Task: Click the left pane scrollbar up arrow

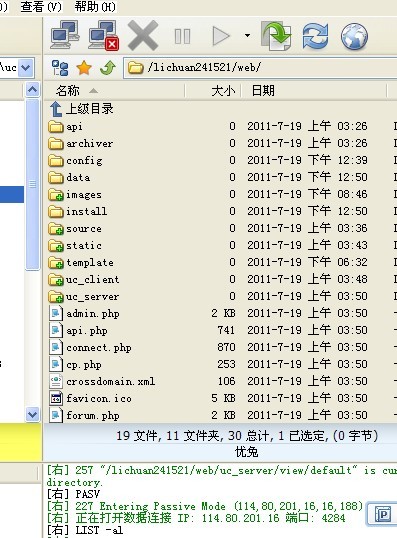Action: coord(32,90)
